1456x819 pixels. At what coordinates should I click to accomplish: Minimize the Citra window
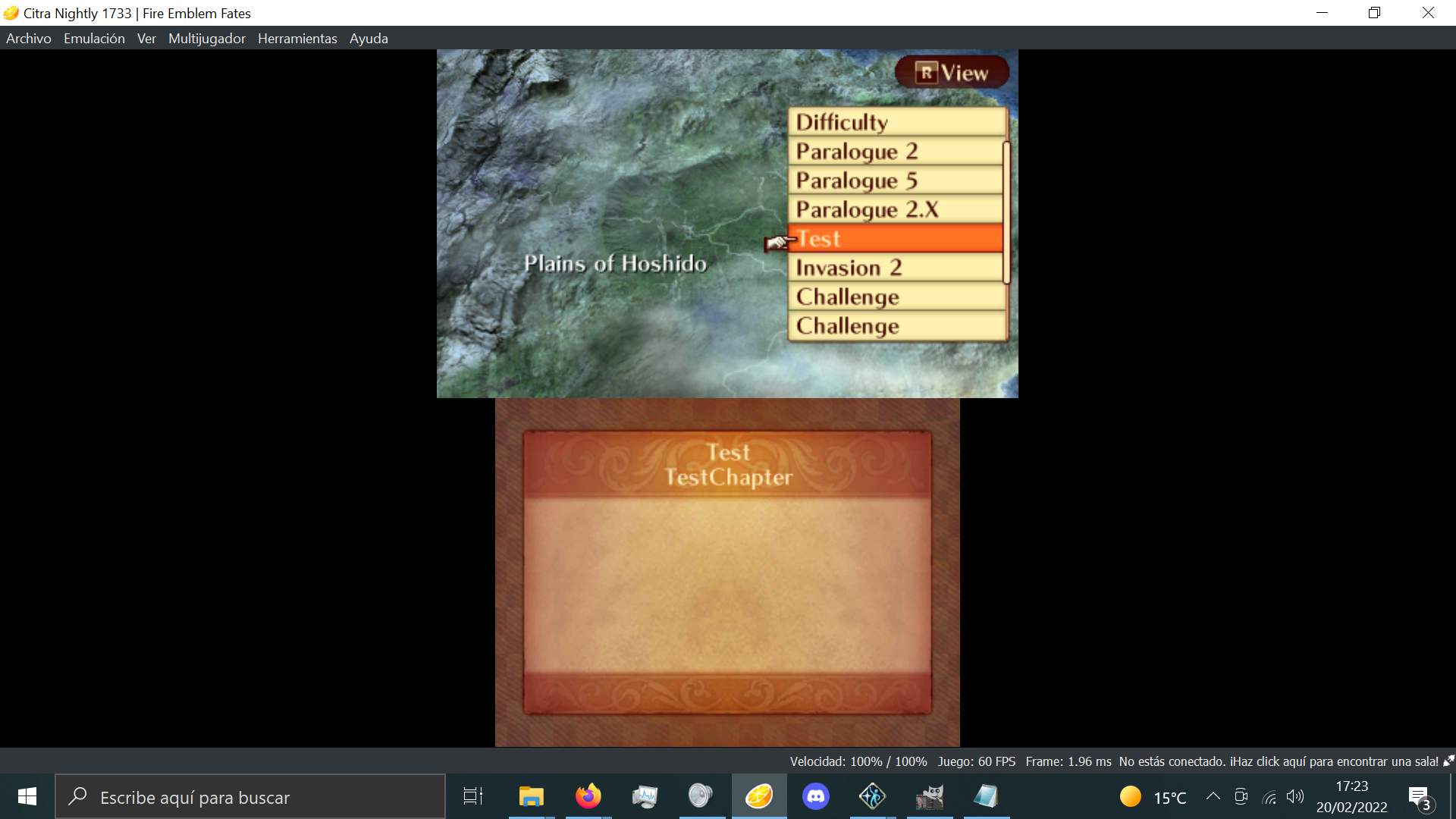click(1323, 13)
